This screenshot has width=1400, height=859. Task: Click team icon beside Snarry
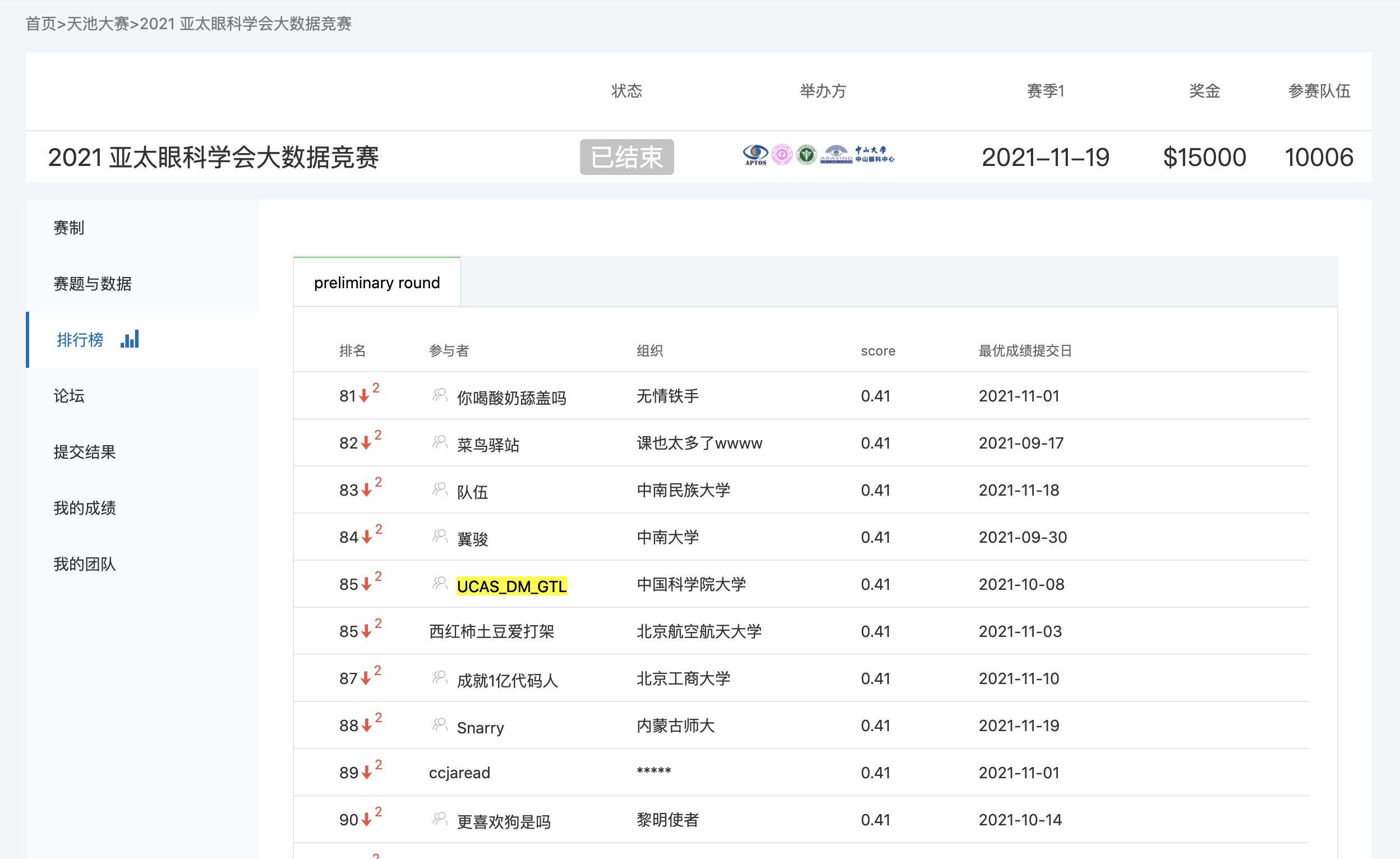(x=440, y=725)
